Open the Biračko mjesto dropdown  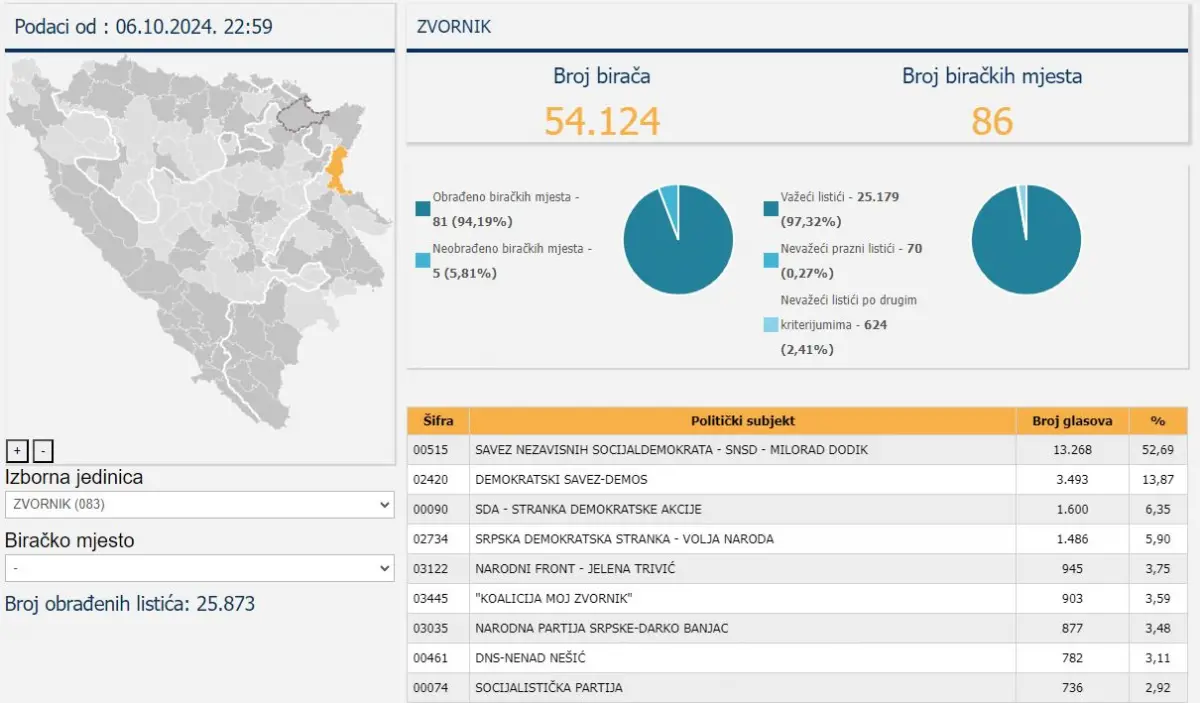[x=200, y=568]
